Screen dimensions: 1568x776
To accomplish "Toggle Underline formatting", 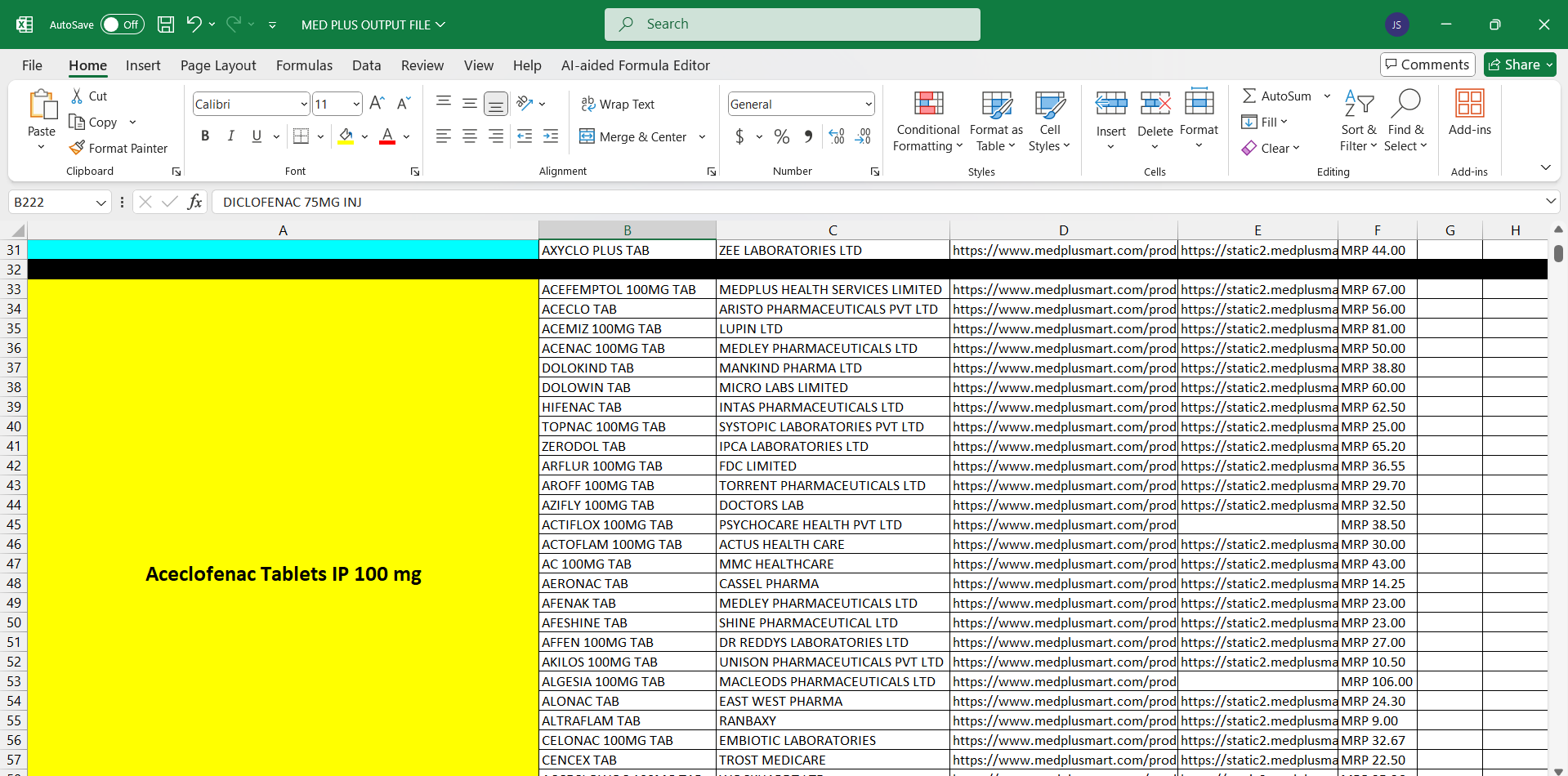I will pos(257,136).
